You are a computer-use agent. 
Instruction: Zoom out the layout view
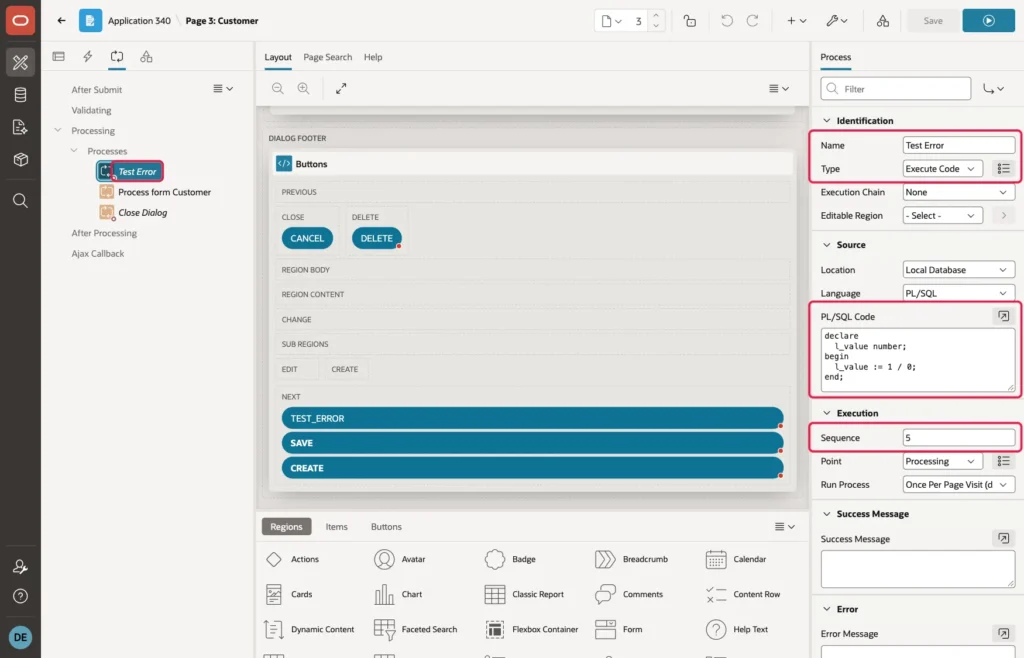pyautogui.click(x=278, y=88)
